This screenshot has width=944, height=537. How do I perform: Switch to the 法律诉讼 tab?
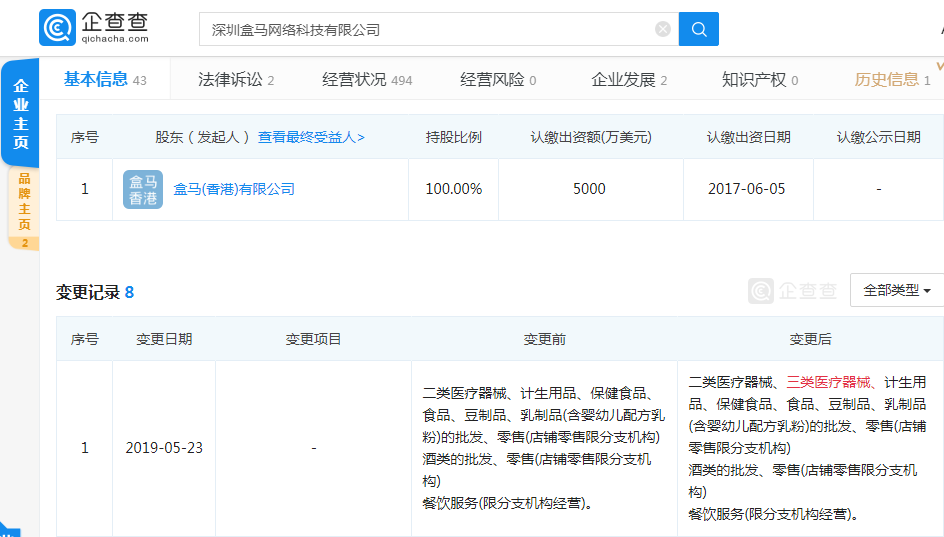(x=236, y=79)
